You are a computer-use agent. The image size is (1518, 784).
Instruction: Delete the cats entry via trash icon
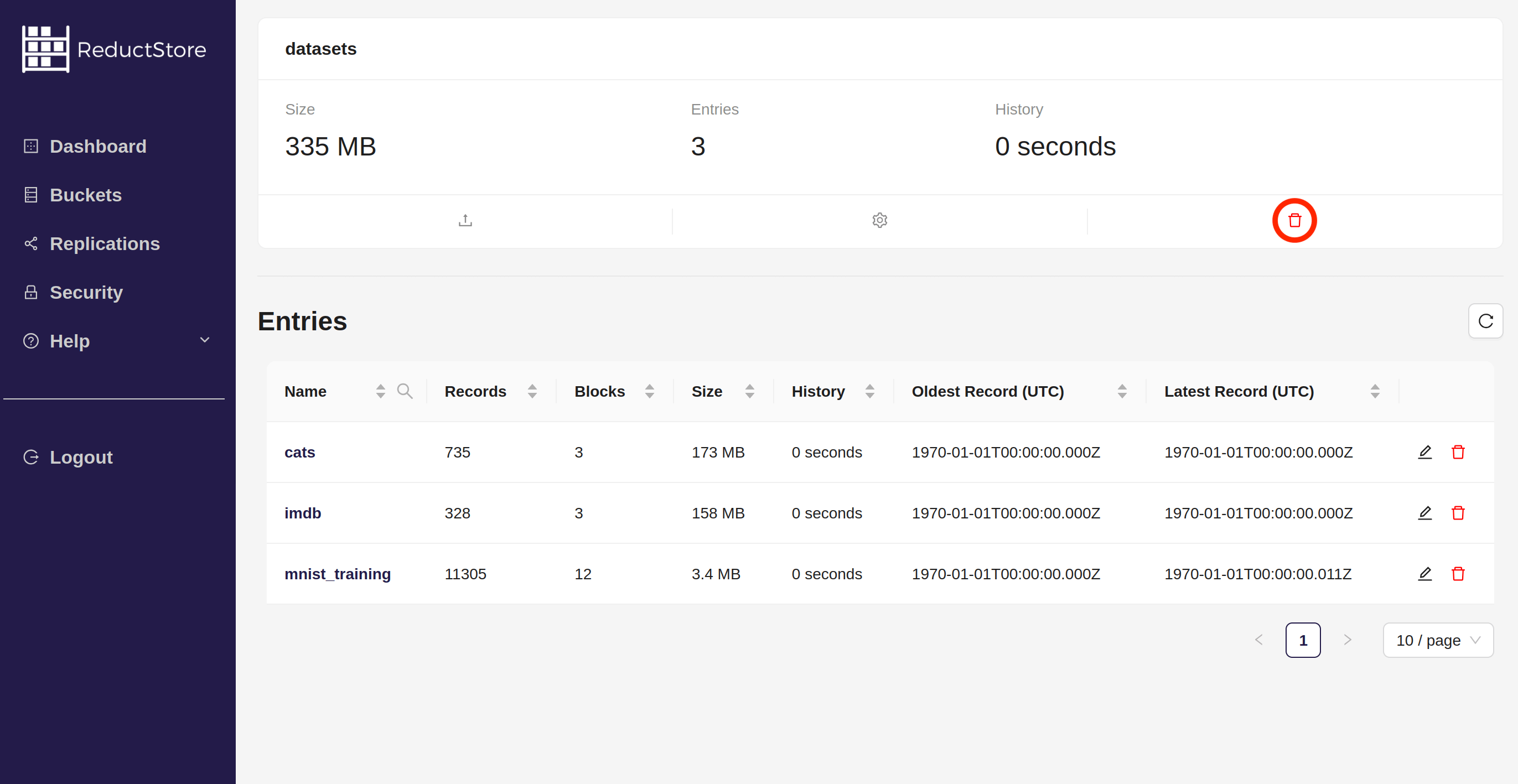1458,453
